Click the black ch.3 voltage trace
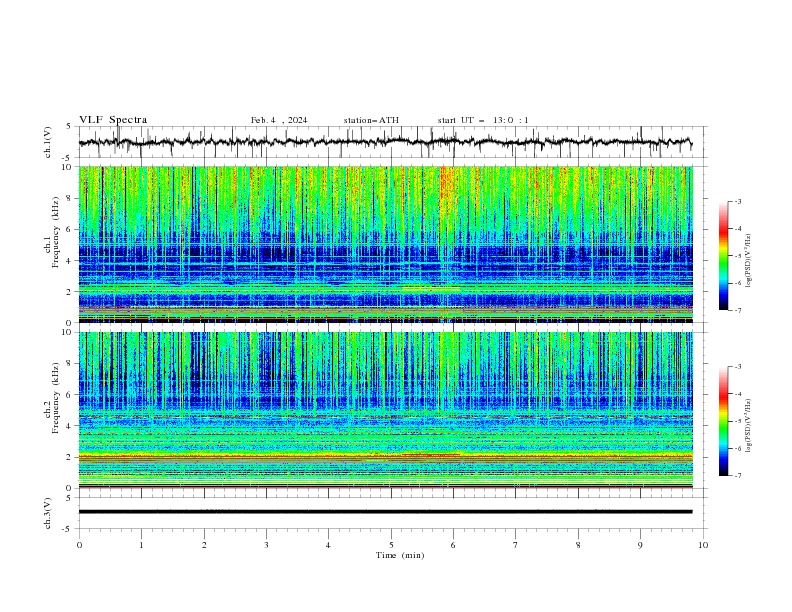 [x=385, y=512]
